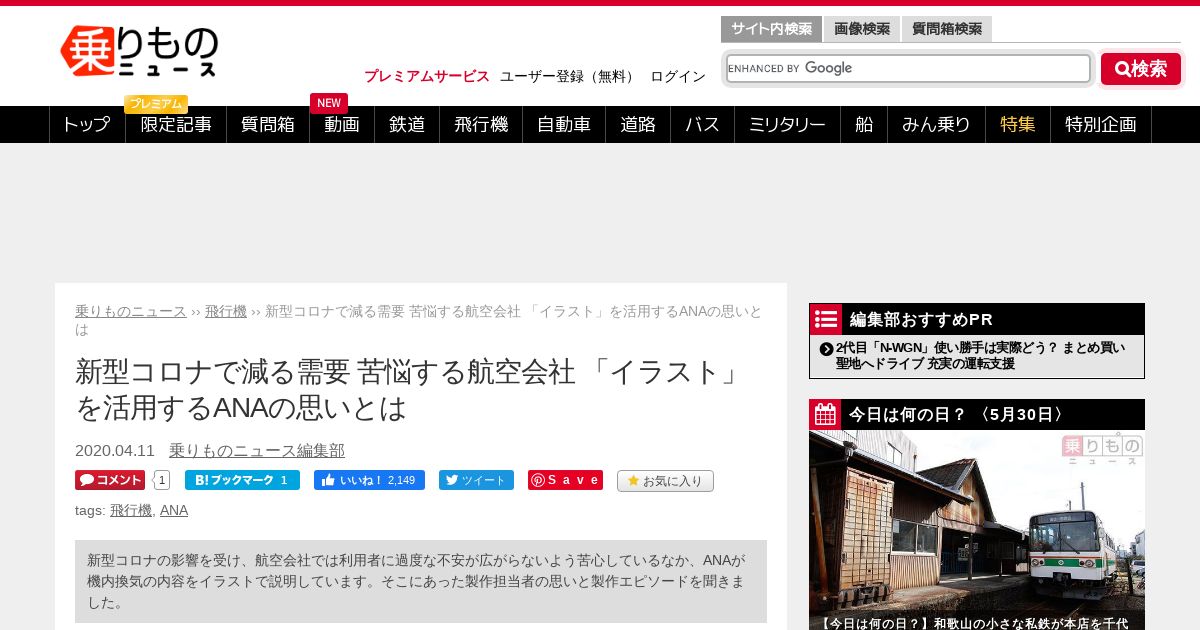Click the Pinterest Save button
This screenshot has width=1200, height=630.
click(565, 480)
